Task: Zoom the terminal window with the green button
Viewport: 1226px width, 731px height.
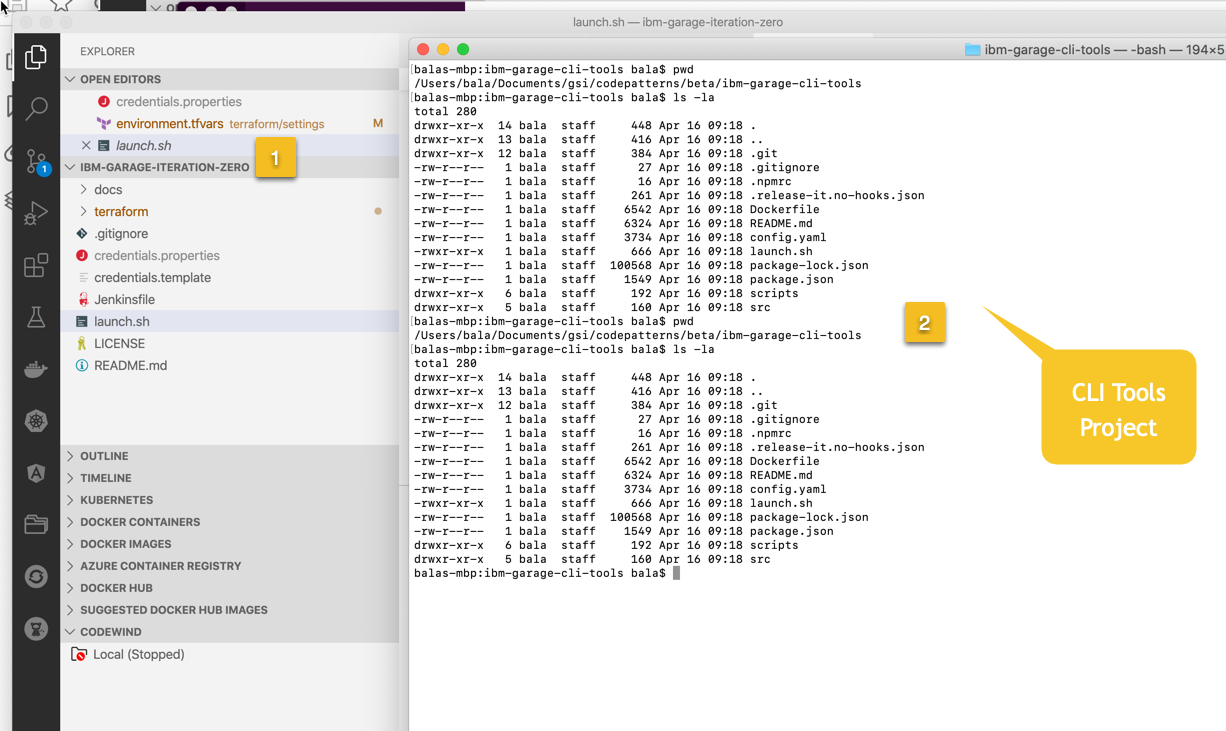Action: 463,49
